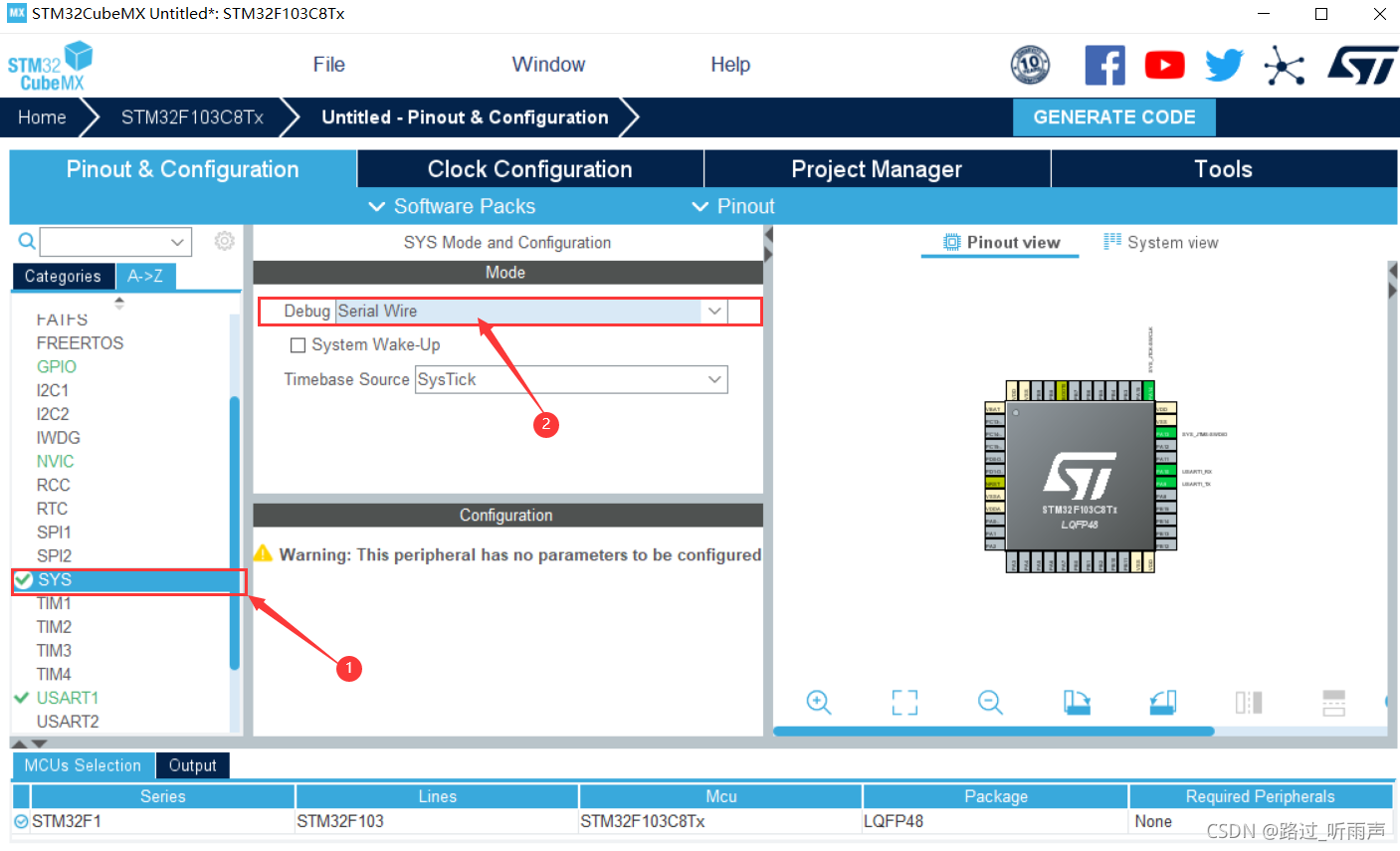Open the MCUs Selection tab
Screen dimensions: 1400x851
point(83,765)
